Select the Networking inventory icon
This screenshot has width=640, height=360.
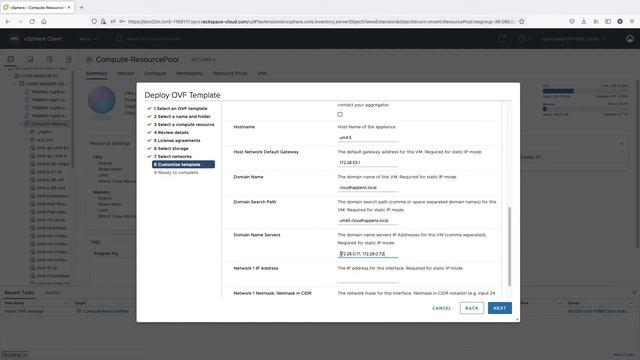pyautogui.click(x=68, y=59)
